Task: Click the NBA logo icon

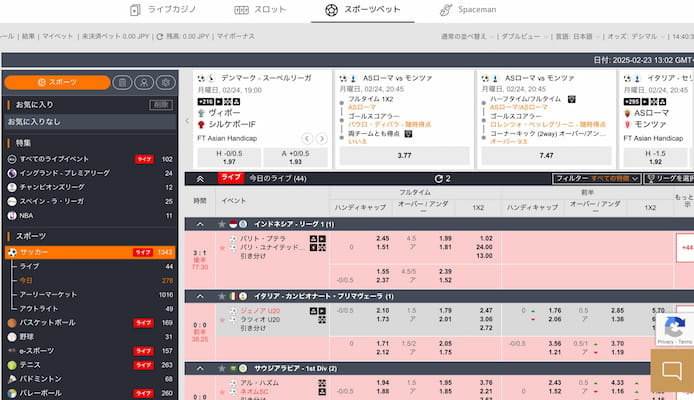Action: [12, 215]
